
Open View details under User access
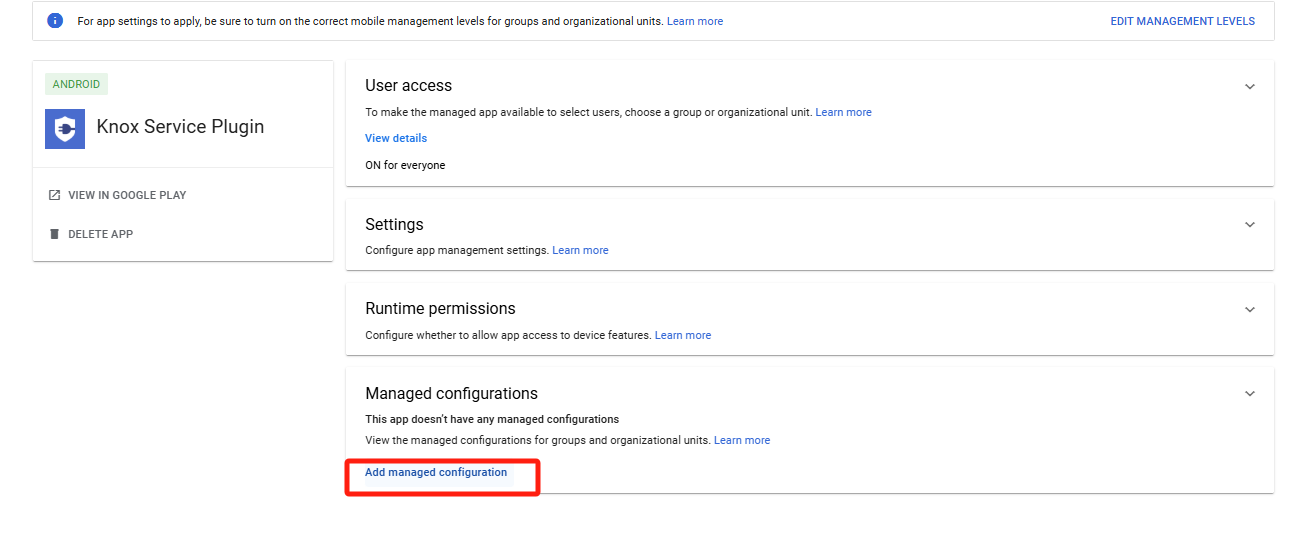click(396, 138)
